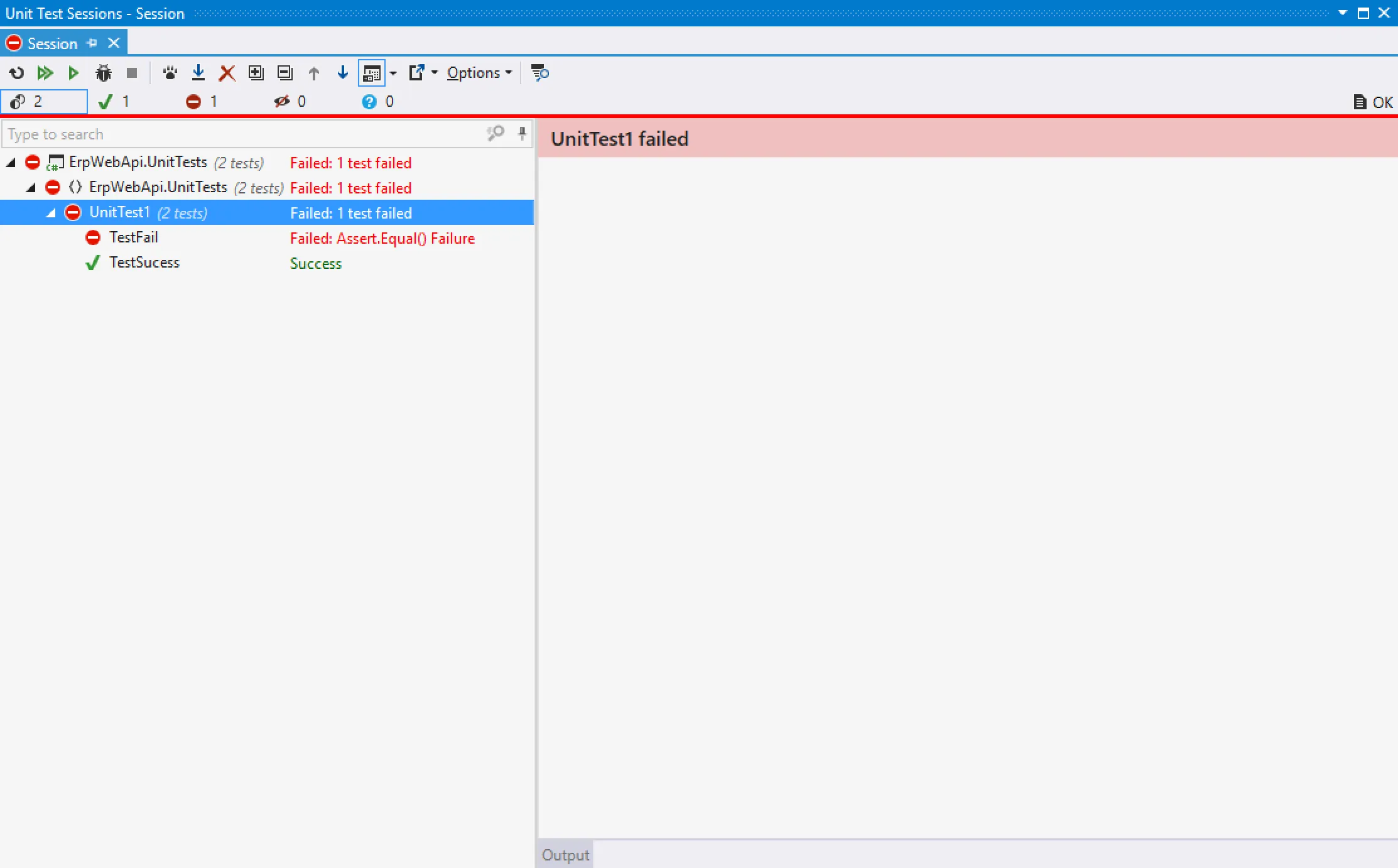Select the TestFail test entry
This screenshot has width=1398, height=868.
133,237
